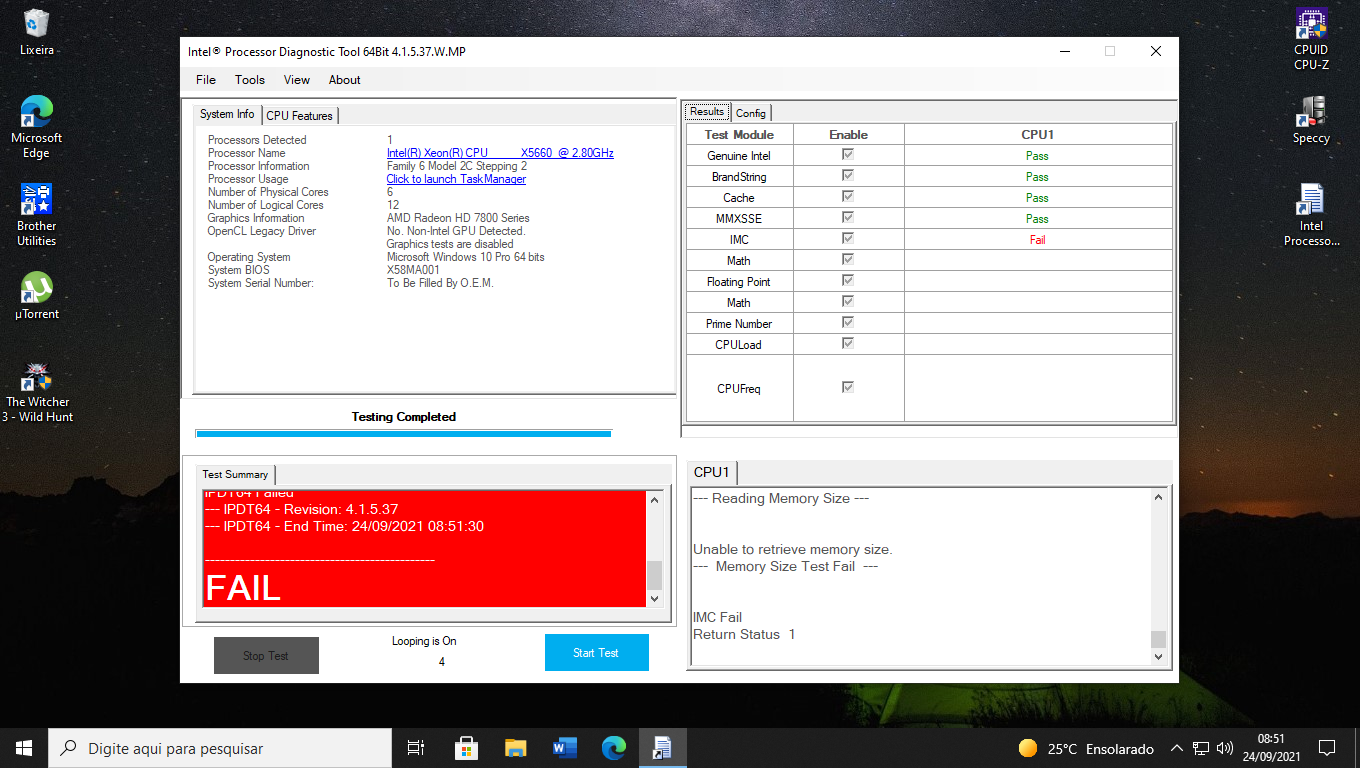Open the notification center icon
This screenshot has height=768, width=1360.
click(x=1327, y=748)
